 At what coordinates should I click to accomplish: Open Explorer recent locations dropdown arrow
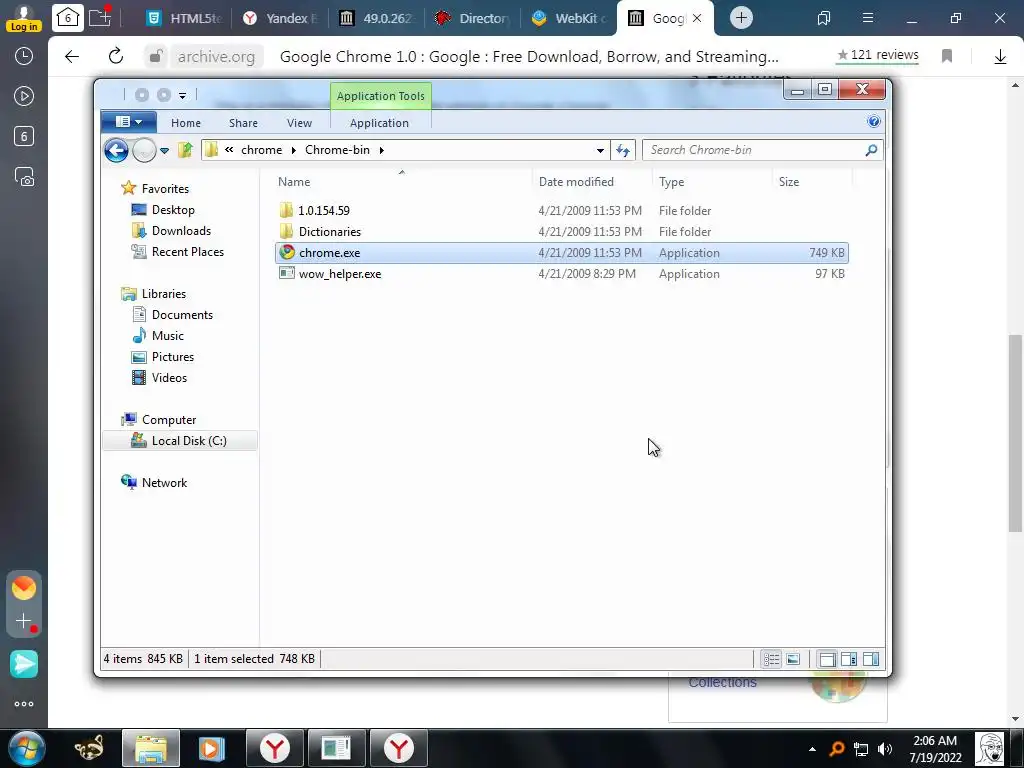(x=165, y=151)
